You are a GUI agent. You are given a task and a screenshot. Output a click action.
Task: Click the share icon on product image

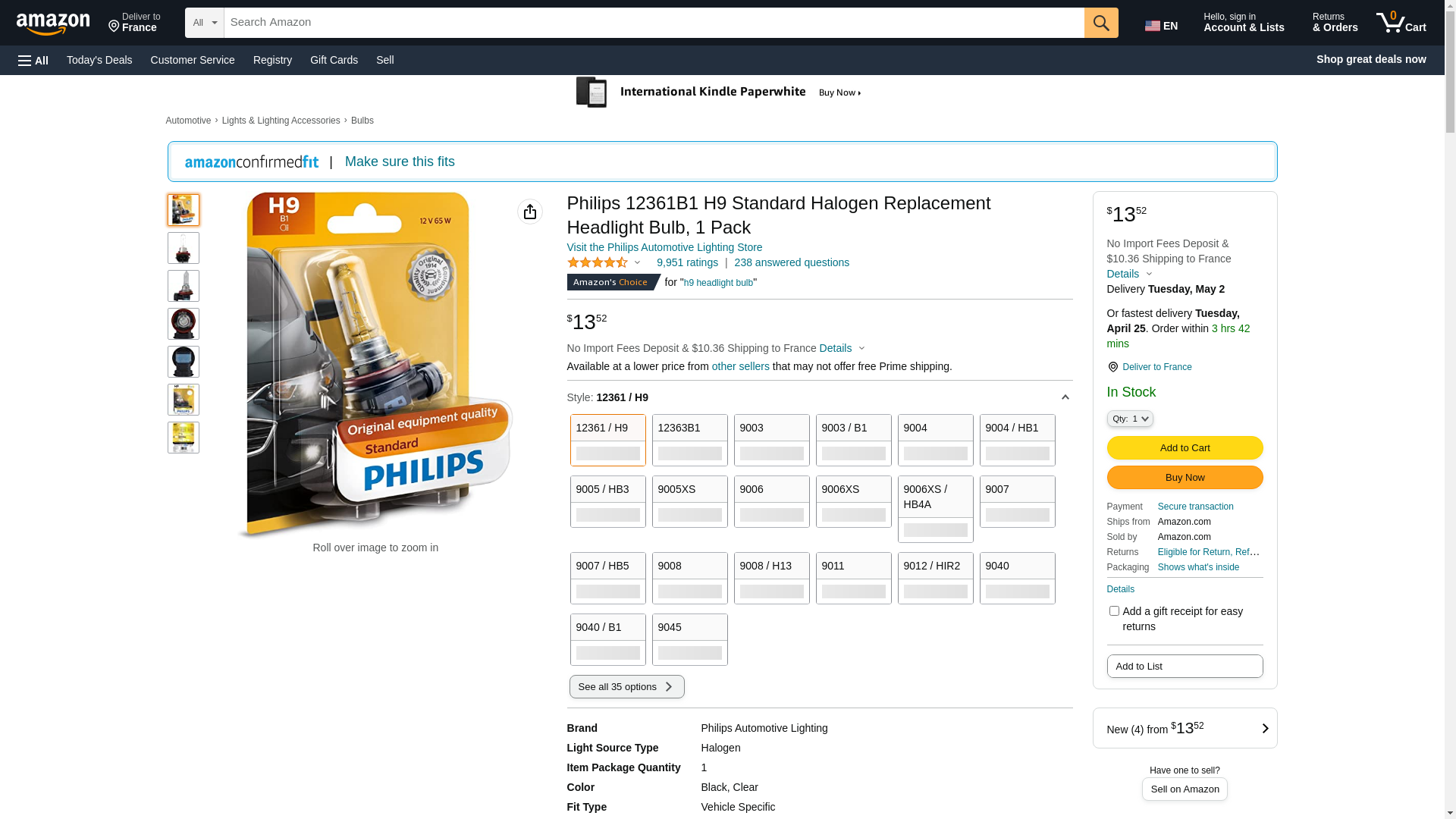[530, 212]
